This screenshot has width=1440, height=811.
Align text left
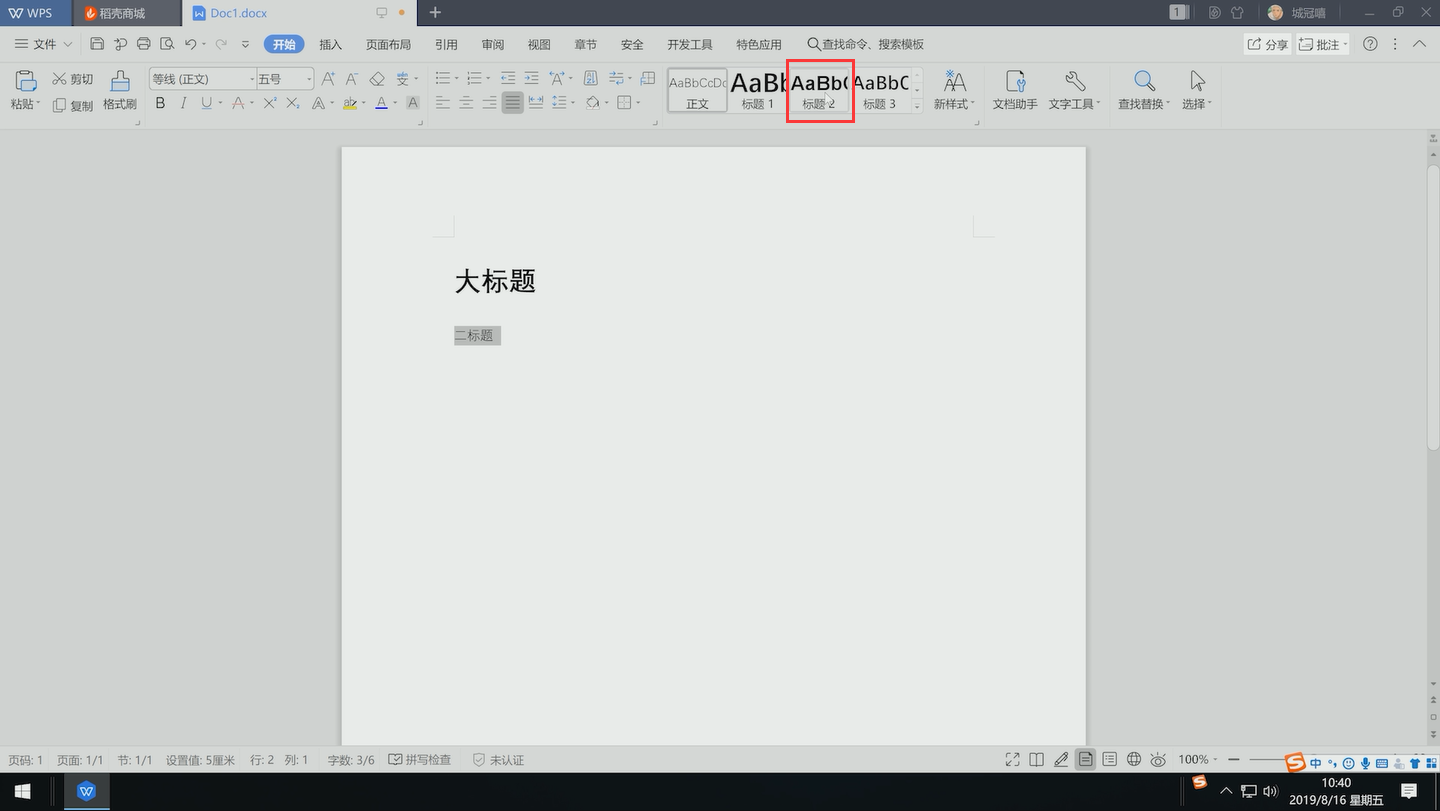(x=443, y=103)
